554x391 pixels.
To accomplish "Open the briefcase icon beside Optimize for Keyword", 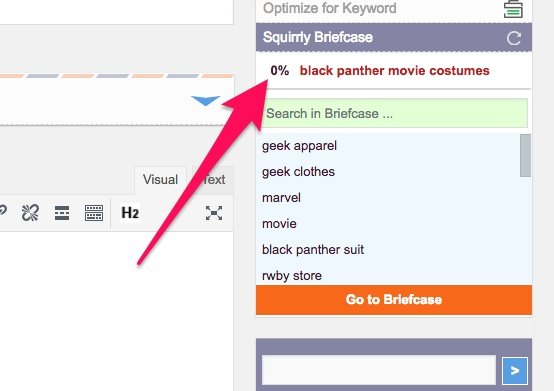I will (x=513, y=8).
